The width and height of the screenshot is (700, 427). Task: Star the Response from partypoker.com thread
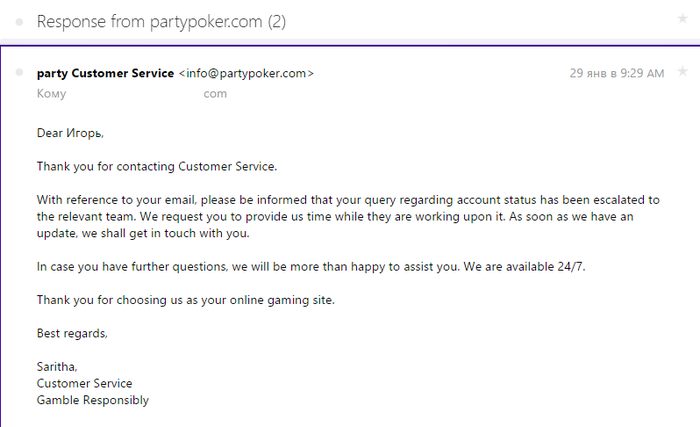[682, 19]
